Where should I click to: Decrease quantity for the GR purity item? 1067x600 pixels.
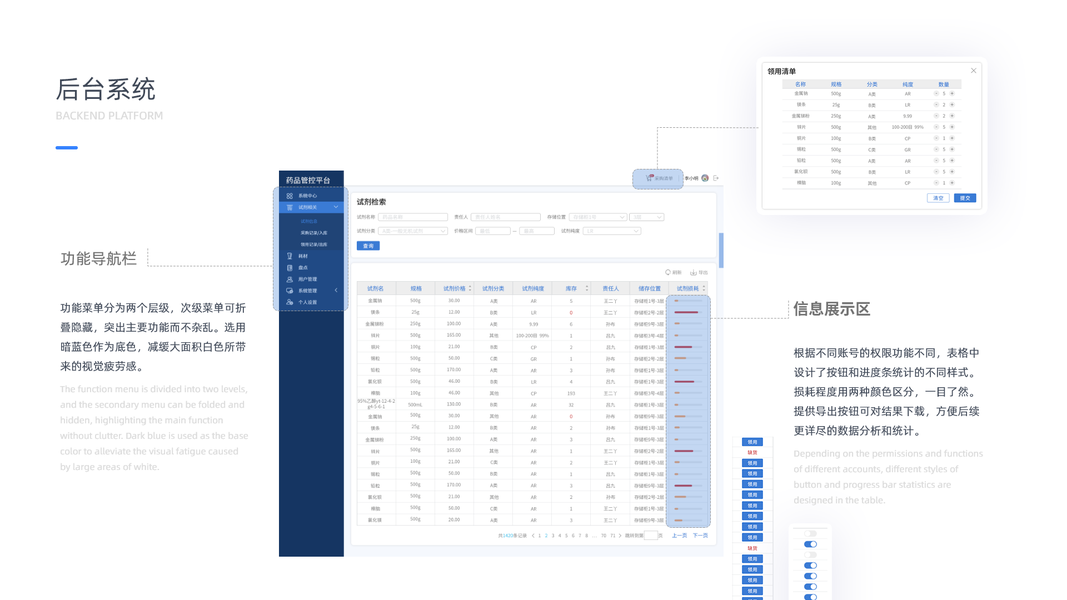pos(936,149)
